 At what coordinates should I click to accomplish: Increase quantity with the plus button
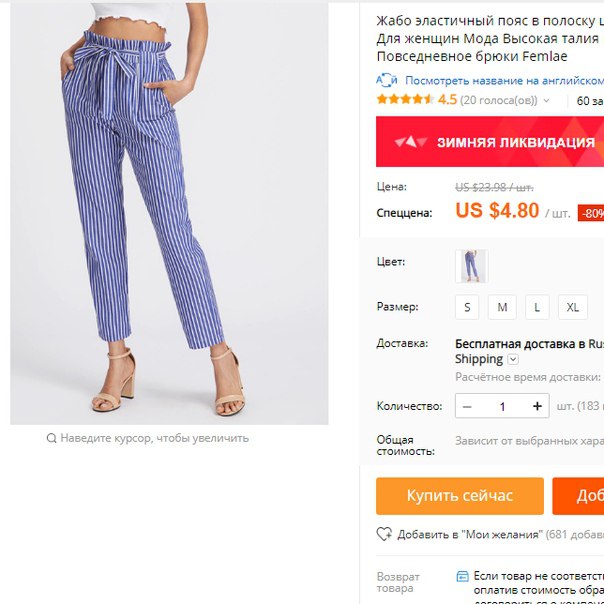pos(537,406)
